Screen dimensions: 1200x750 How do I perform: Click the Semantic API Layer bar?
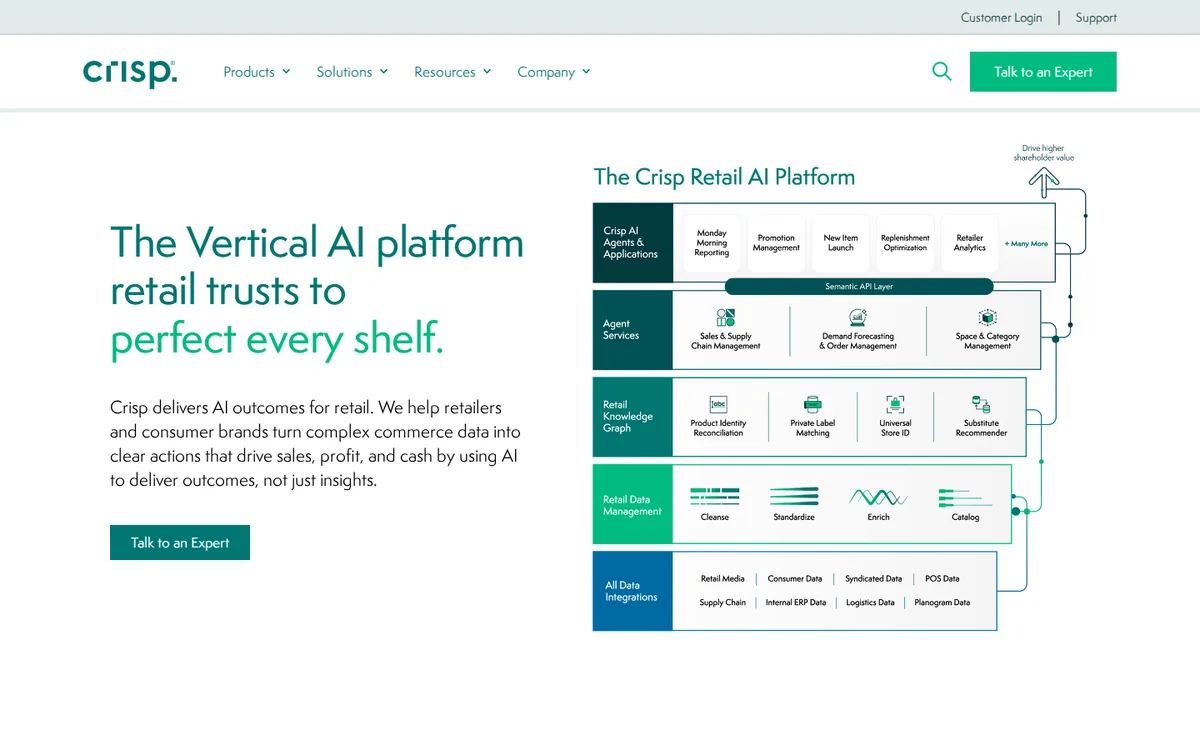(858, 286)
